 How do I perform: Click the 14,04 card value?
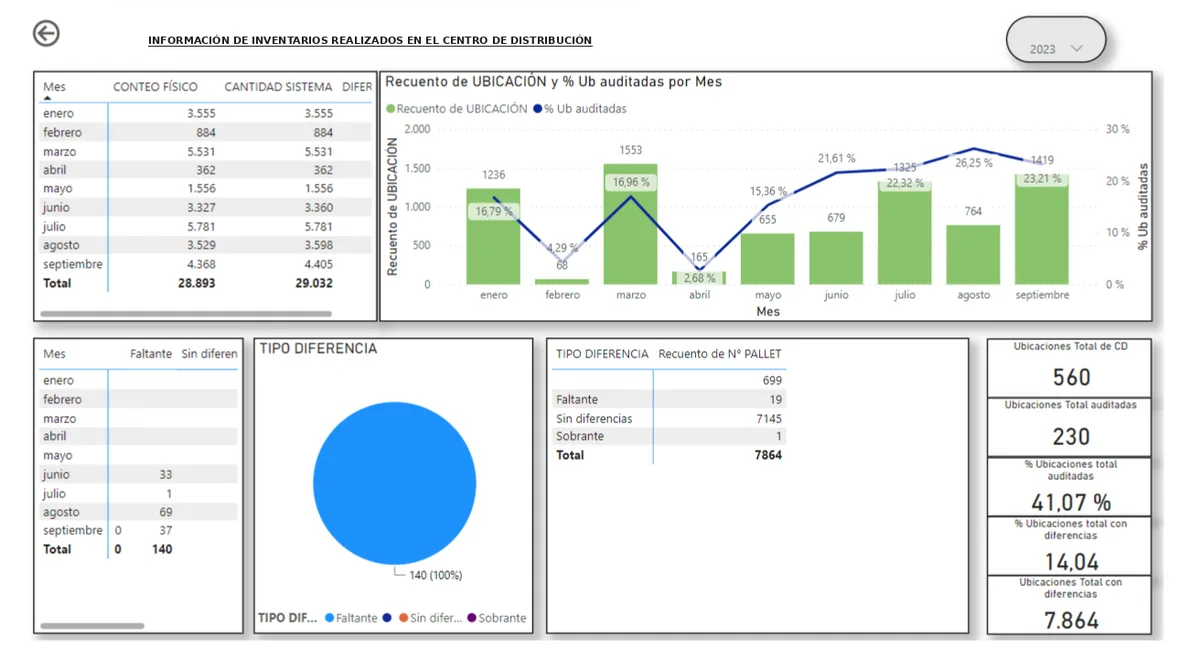coord(1071,562)
